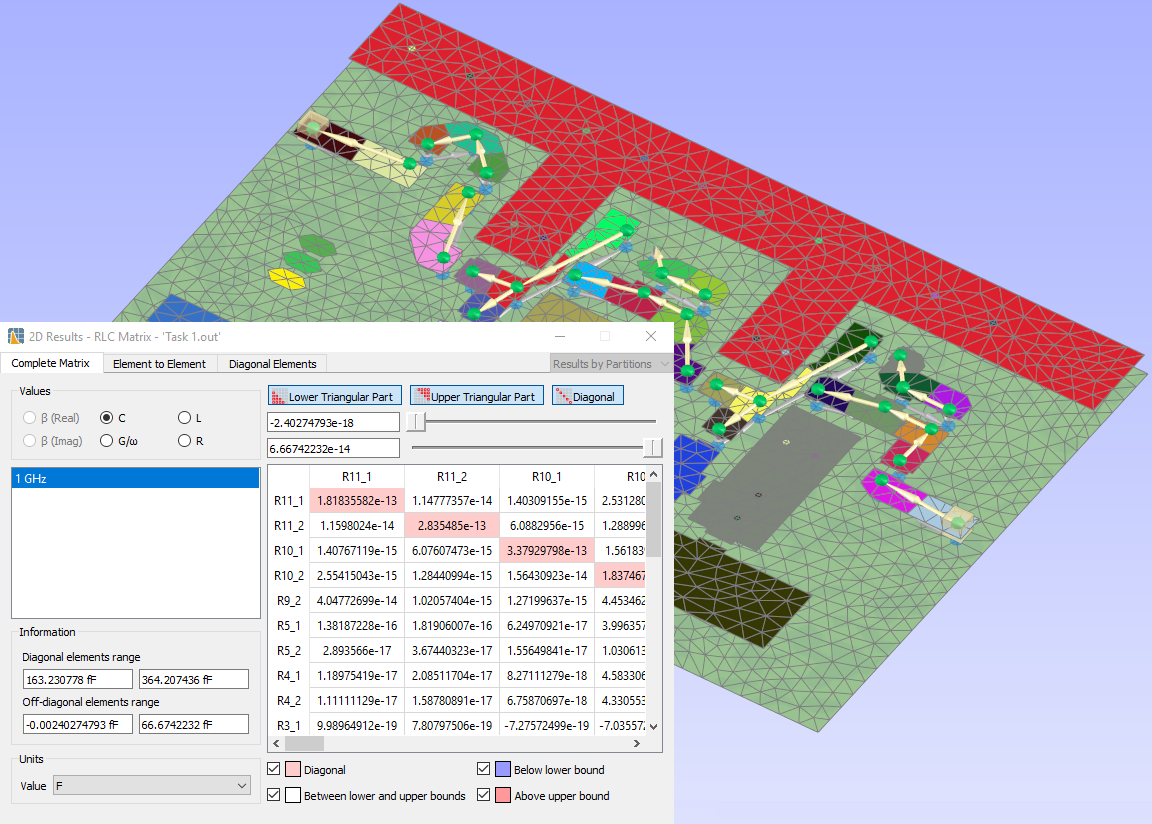Select the 1 GHz frequency entry
This screenshot has height=824, width=1152.
pyautogui.click(x=135, y=479)
